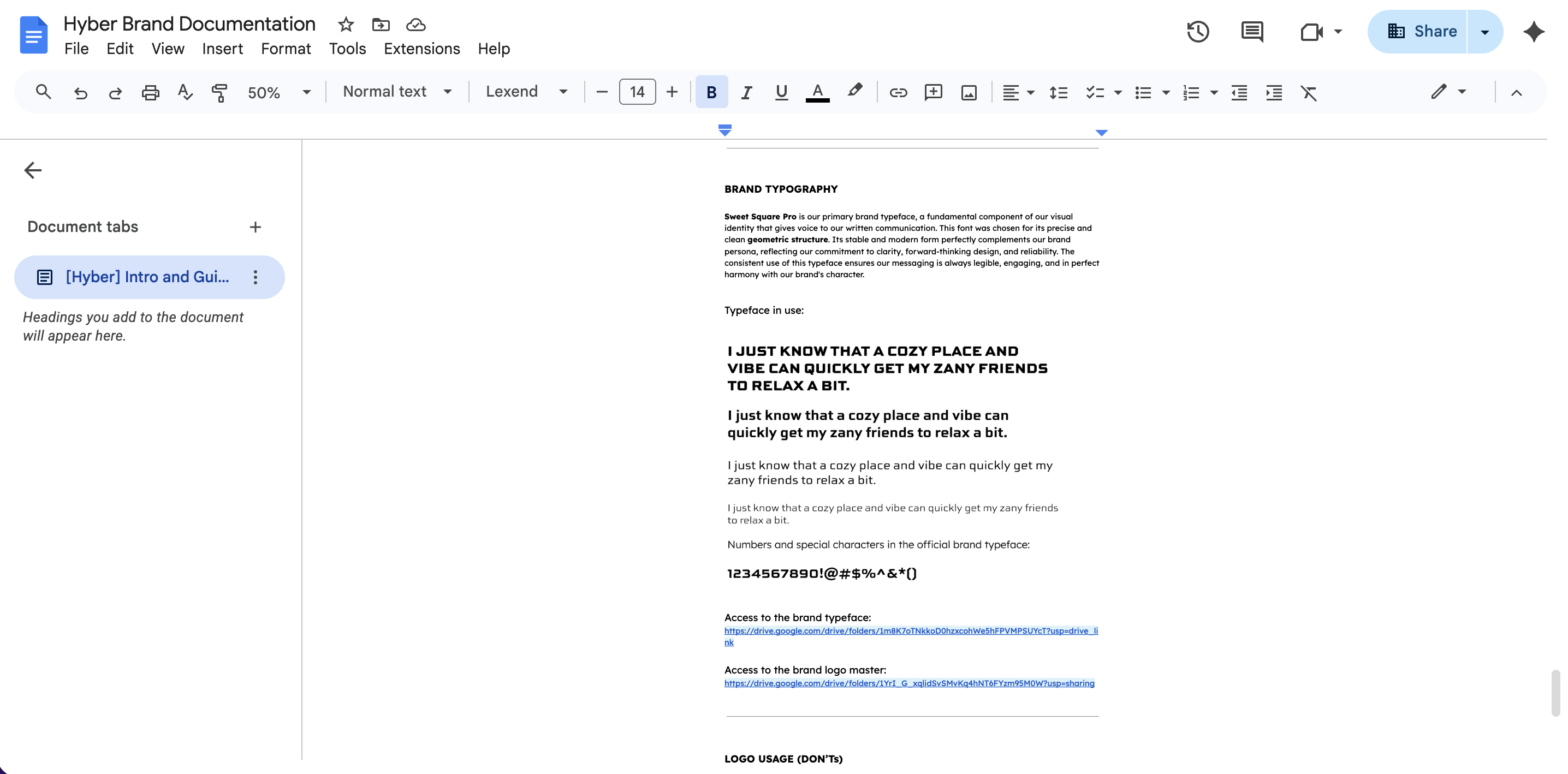Click the left indent ruler marker
Viewport: 1568px width, 774px height.
click(x=724, y=130)
